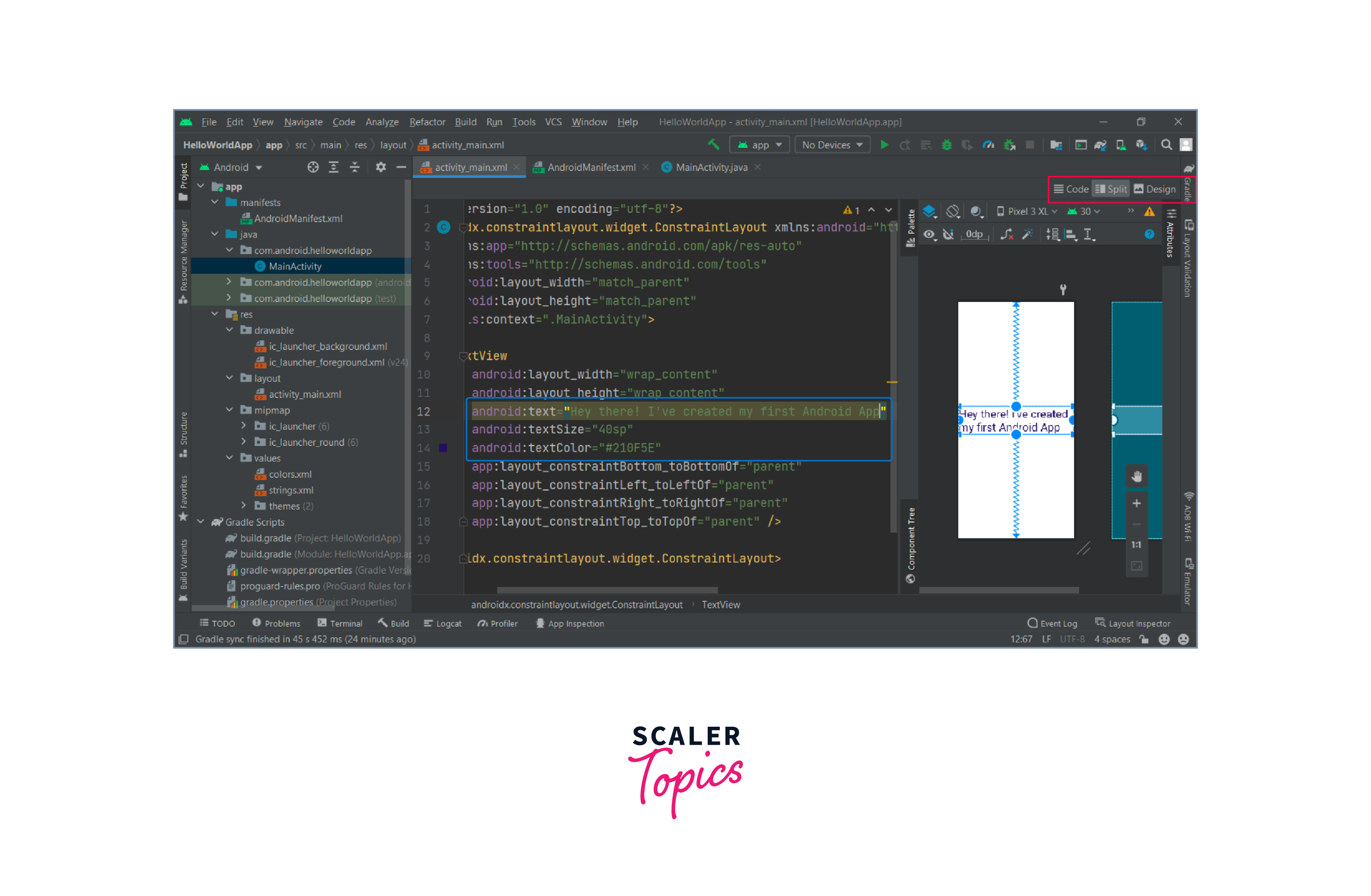Open the Profiler gauge icon in toolbar

click(x=988, y=145)
